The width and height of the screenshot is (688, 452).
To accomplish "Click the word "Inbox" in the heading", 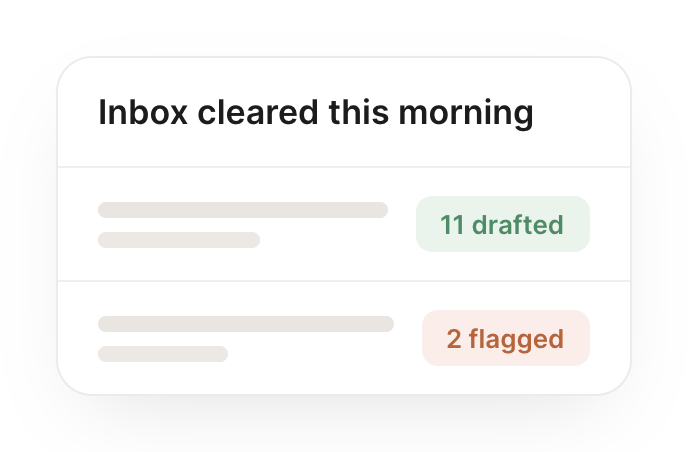I will click(x=143, y=112).
